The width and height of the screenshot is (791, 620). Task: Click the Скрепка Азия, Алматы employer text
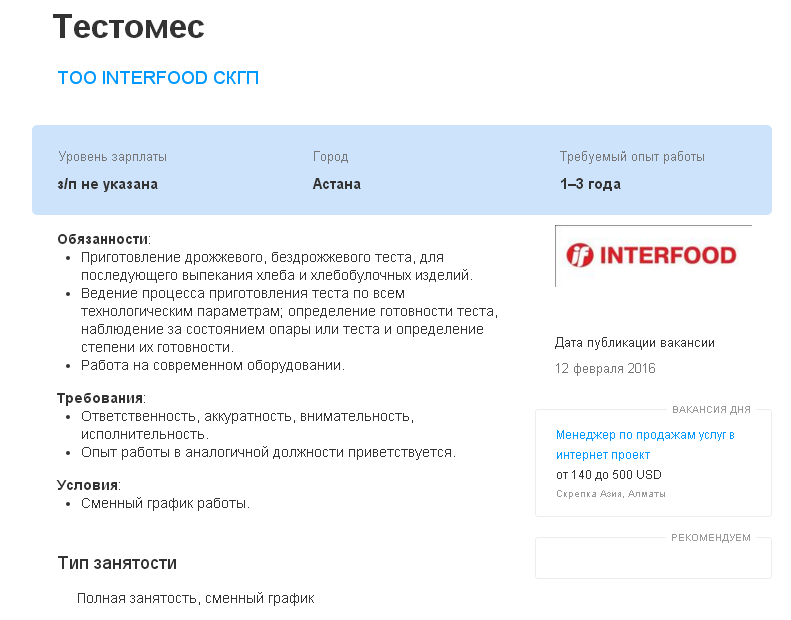tap(610, 494)
